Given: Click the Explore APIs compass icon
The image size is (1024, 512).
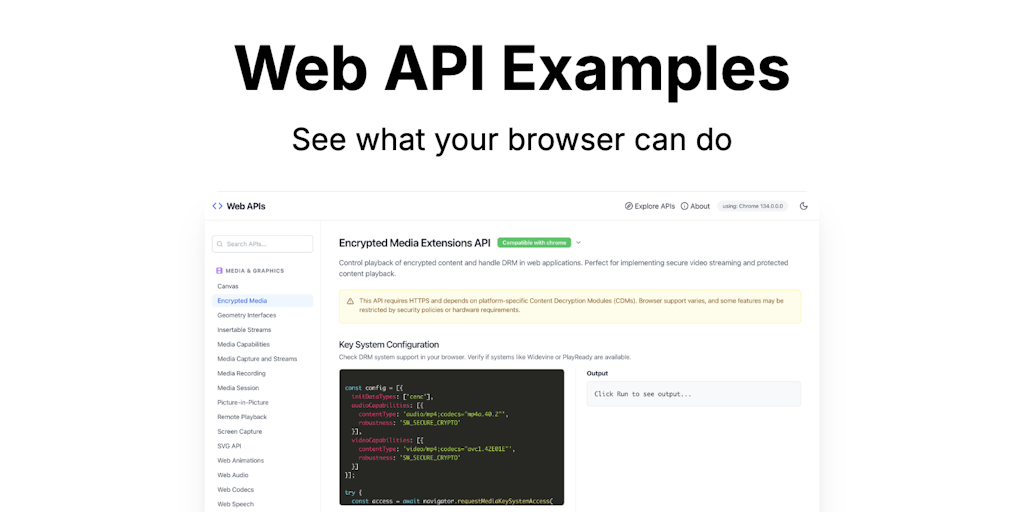Looking at the screenshot, I should coord(628,206).
